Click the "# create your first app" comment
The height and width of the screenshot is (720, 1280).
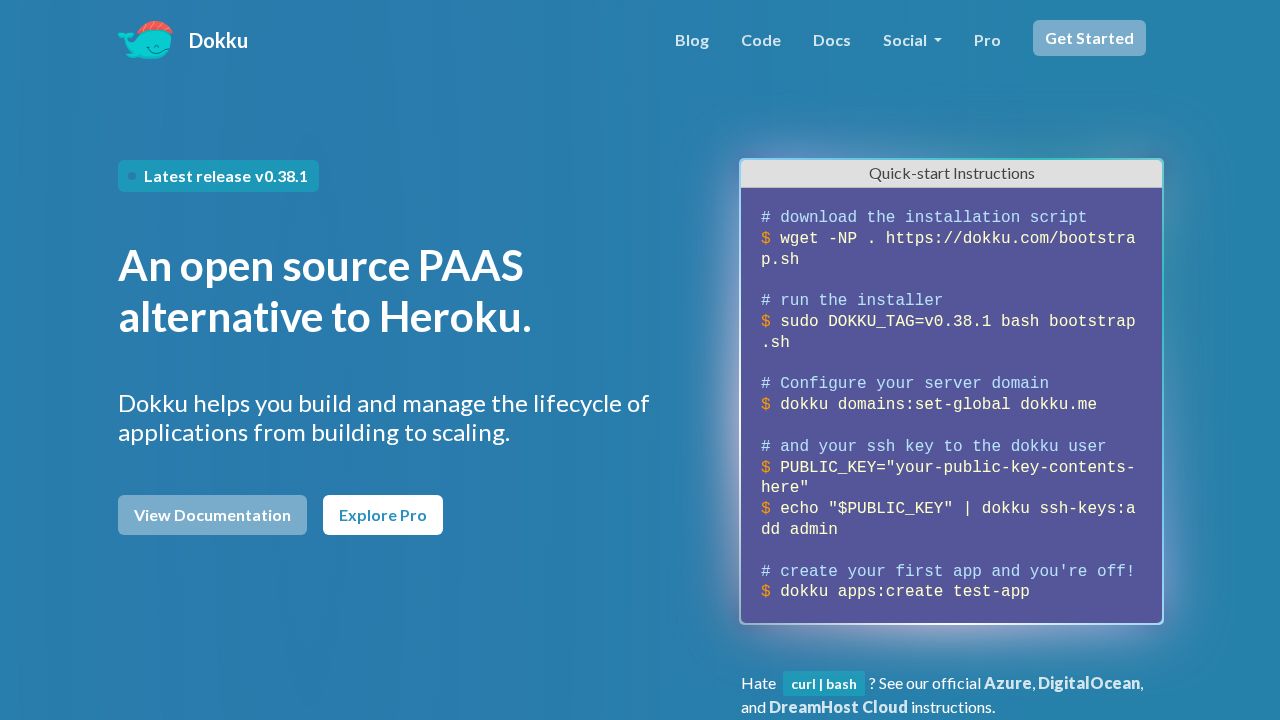pyautogui.click(x=948, y=571)
